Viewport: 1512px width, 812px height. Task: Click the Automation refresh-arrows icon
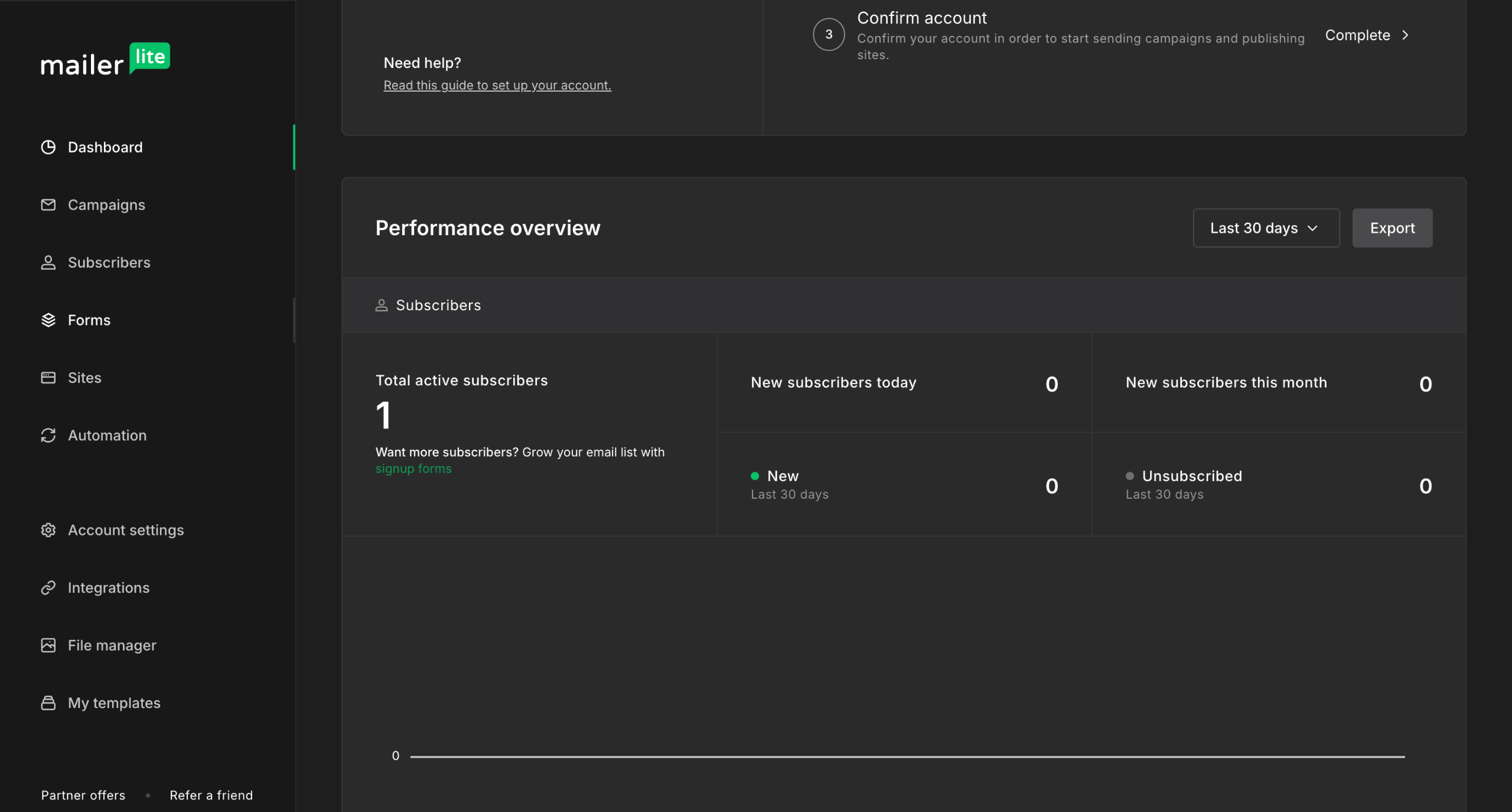point(48,435)
